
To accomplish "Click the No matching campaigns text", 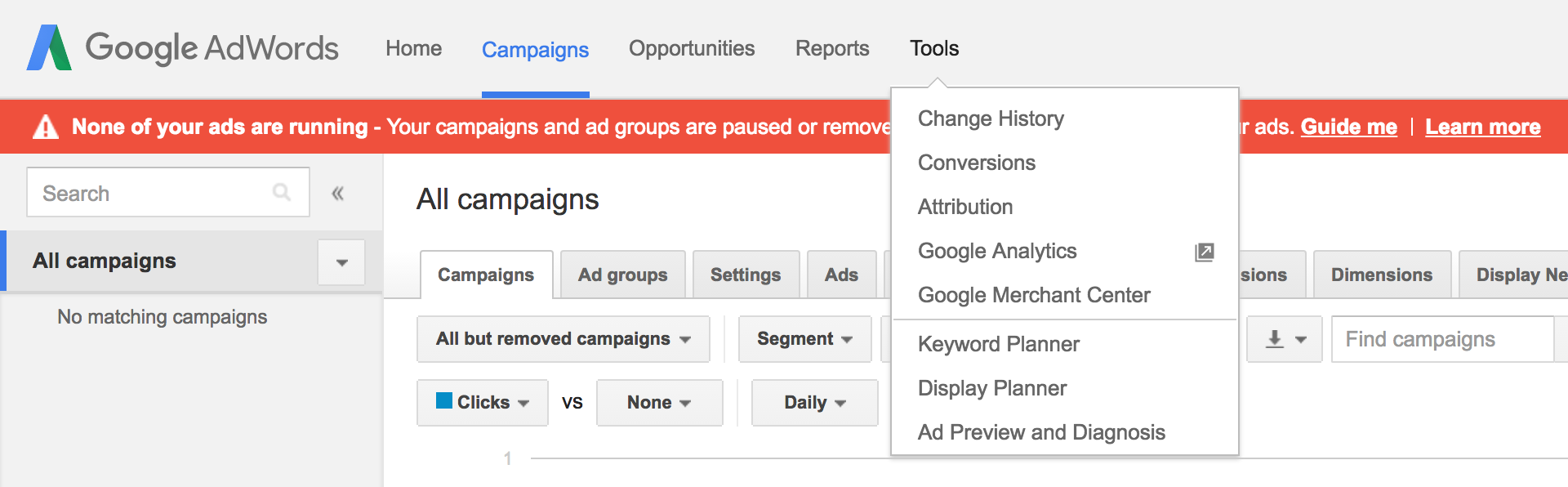I will [x=163, y=317].
